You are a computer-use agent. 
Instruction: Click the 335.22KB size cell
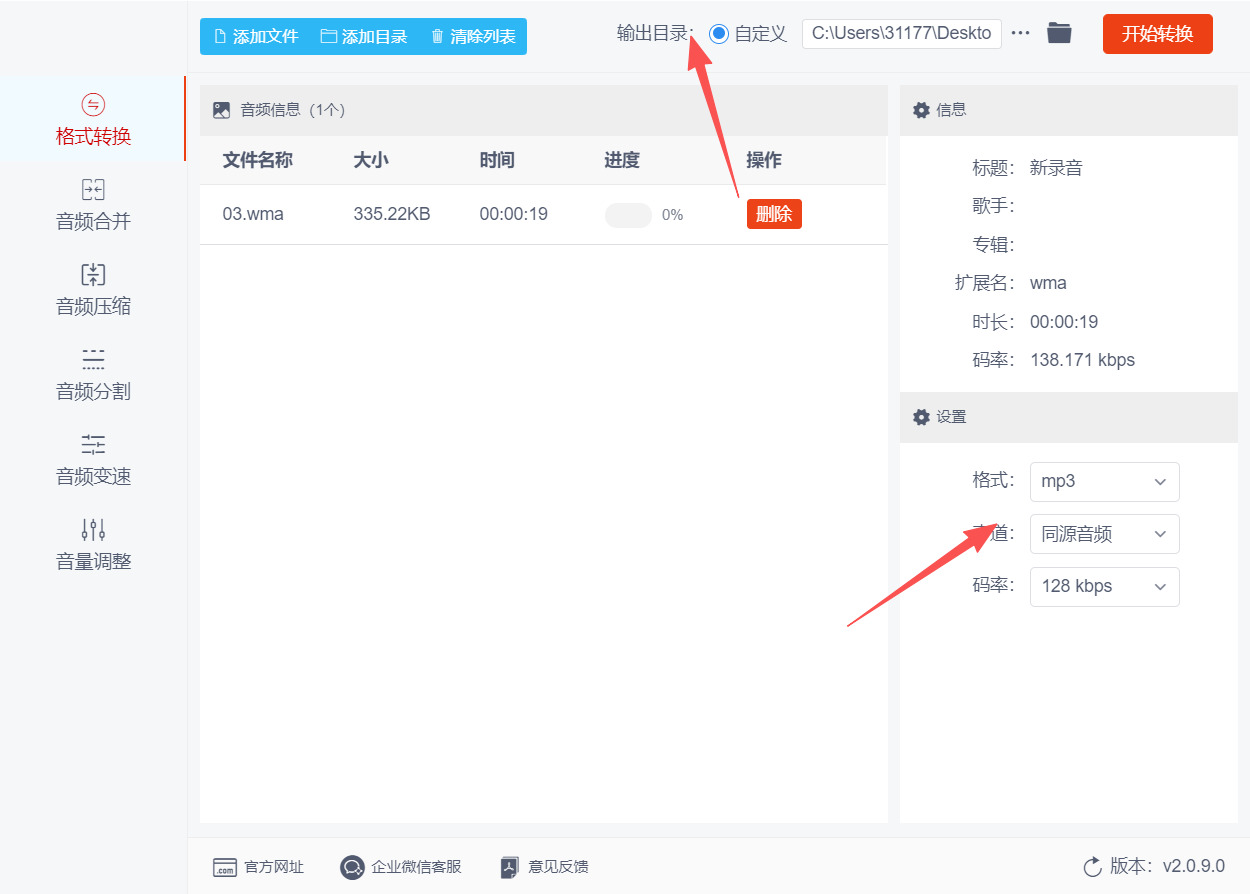click(392, 214)
